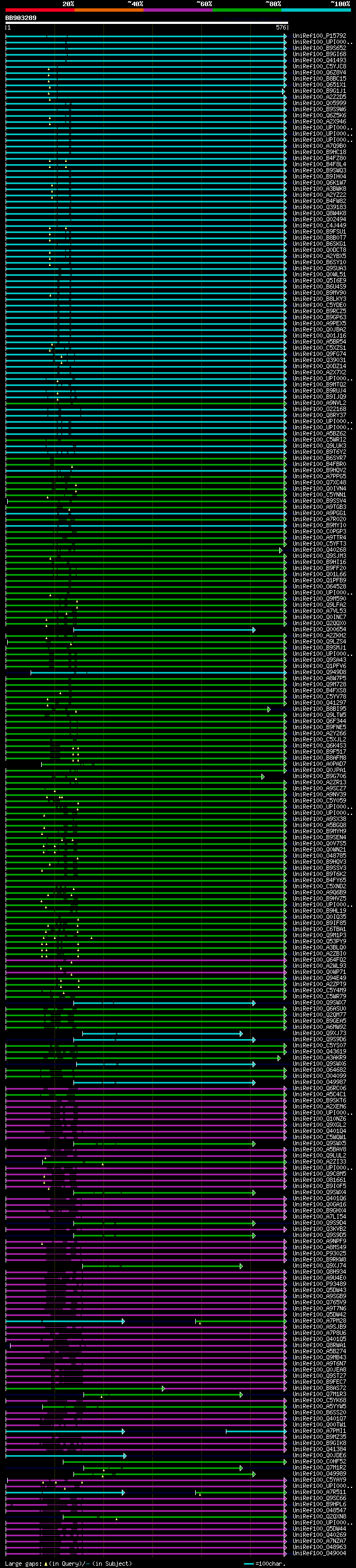Open hit UniRef100_Q41493
Image resolution: width=356 pixels, height=1568 pixels.
pos(319,60)
